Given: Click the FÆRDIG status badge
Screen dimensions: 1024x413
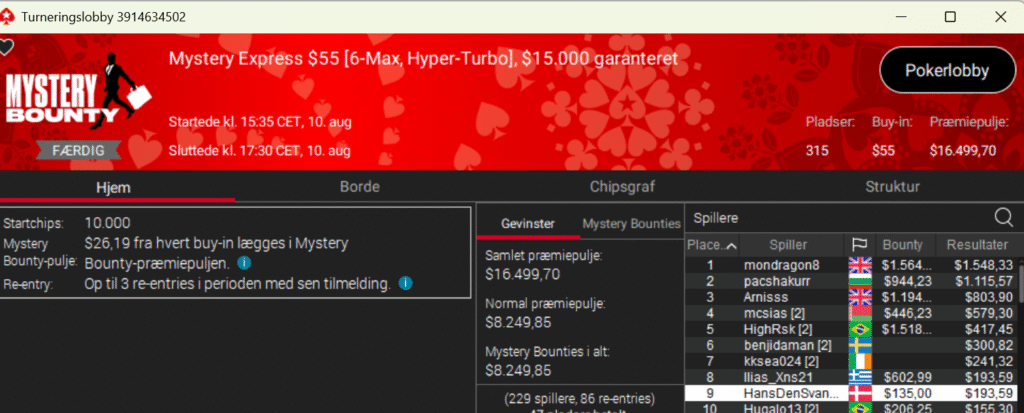Looking at the screenshot, I should [x=78, y=151].
